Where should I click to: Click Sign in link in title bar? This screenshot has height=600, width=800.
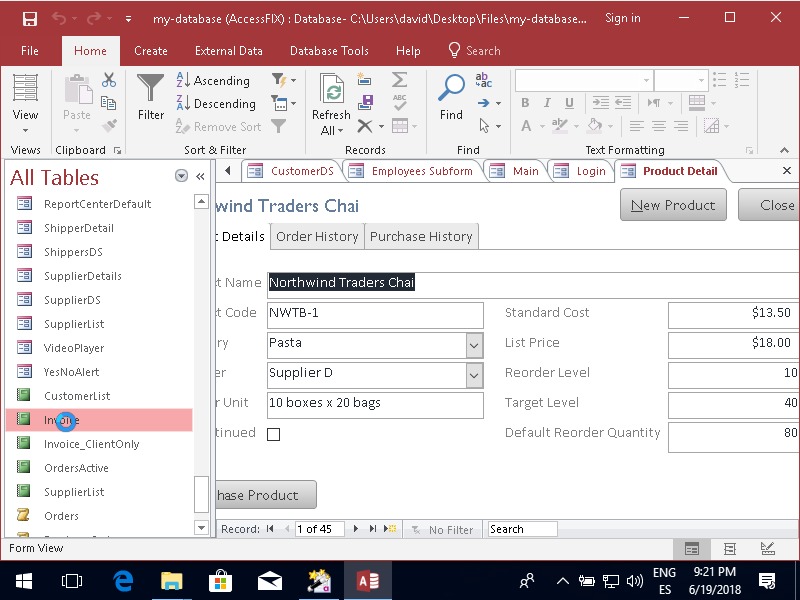(x=622, y=18)
